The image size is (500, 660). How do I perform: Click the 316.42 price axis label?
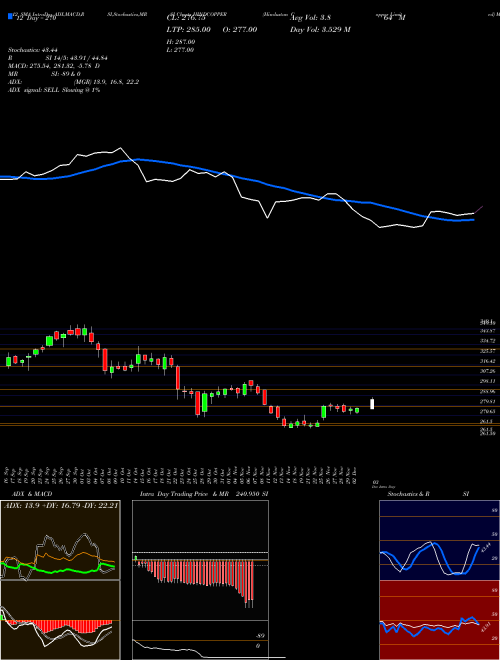click(x=488, y=361)
